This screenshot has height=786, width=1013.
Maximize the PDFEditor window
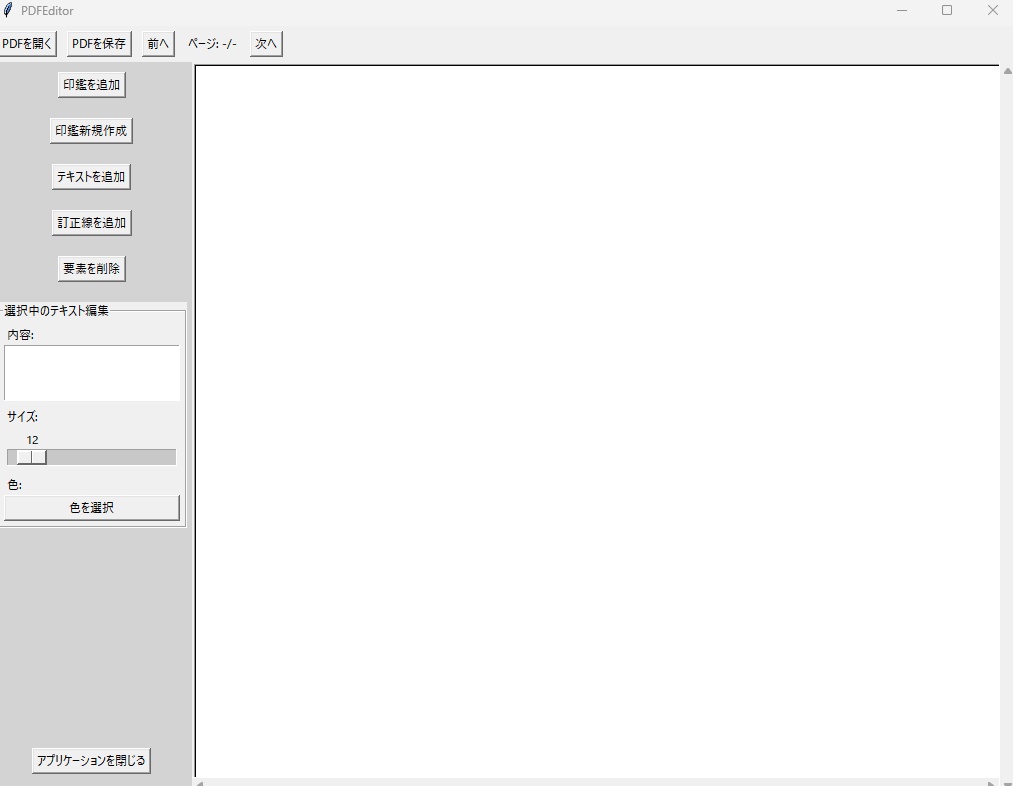pos(947,10)
